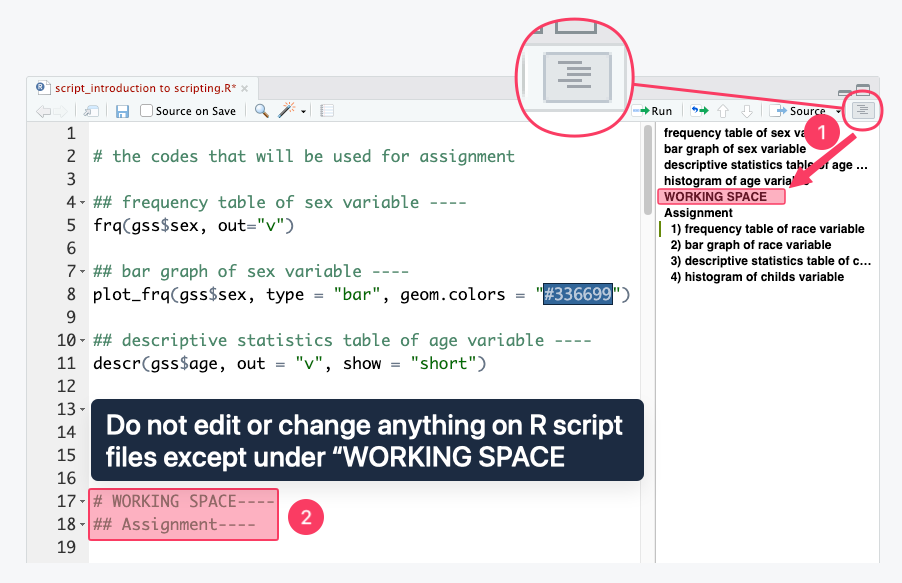Open the Source options dropdown arrow

tap(838, 112)
